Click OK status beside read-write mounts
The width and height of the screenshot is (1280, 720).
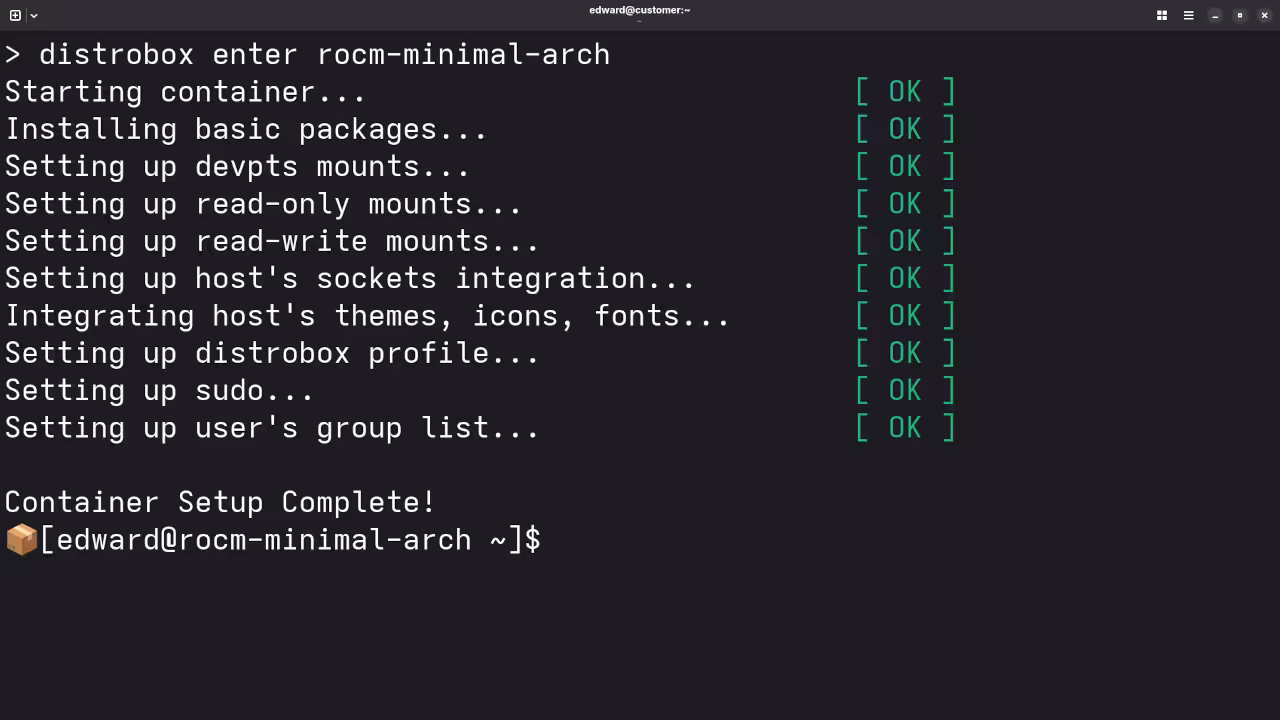(905, 241)
